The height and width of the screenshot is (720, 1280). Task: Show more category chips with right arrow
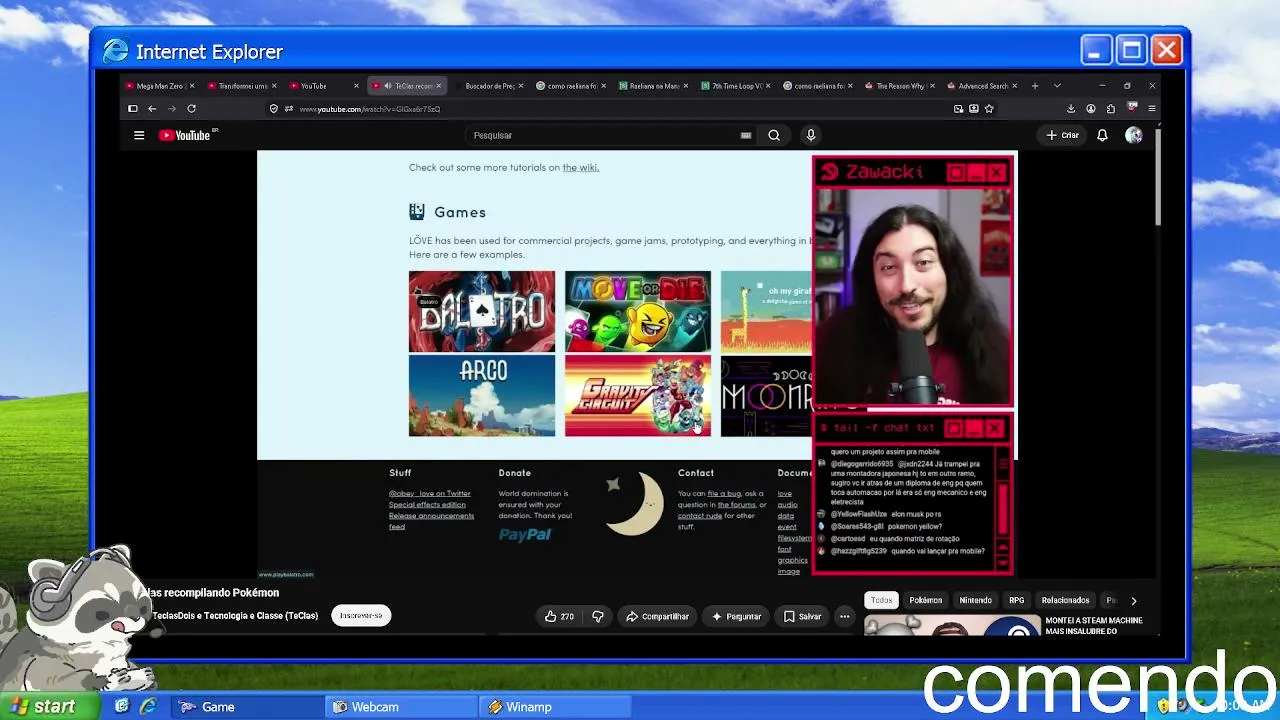pyautogui.click(x=1133, y=601)
